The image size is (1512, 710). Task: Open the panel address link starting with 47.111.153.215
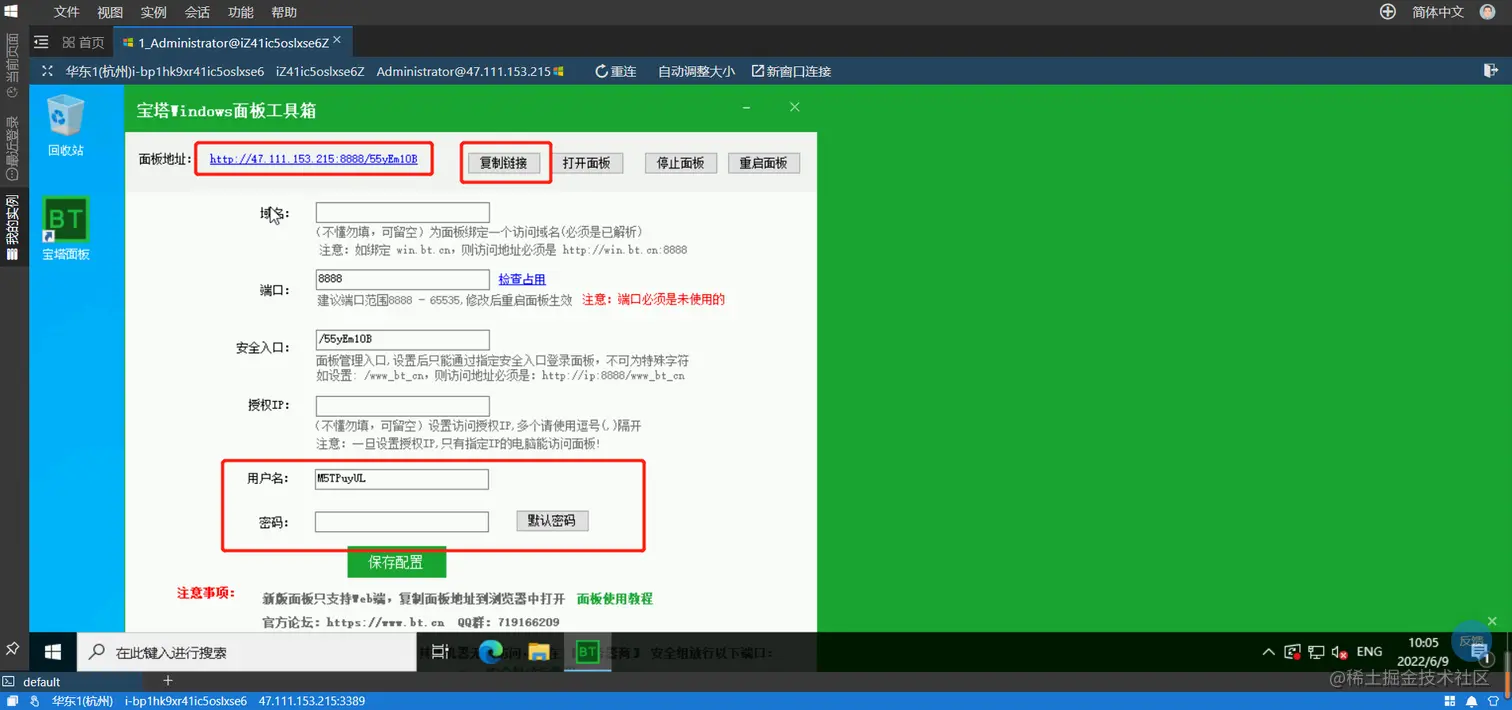pyautogui.click(x=314, y=159)
